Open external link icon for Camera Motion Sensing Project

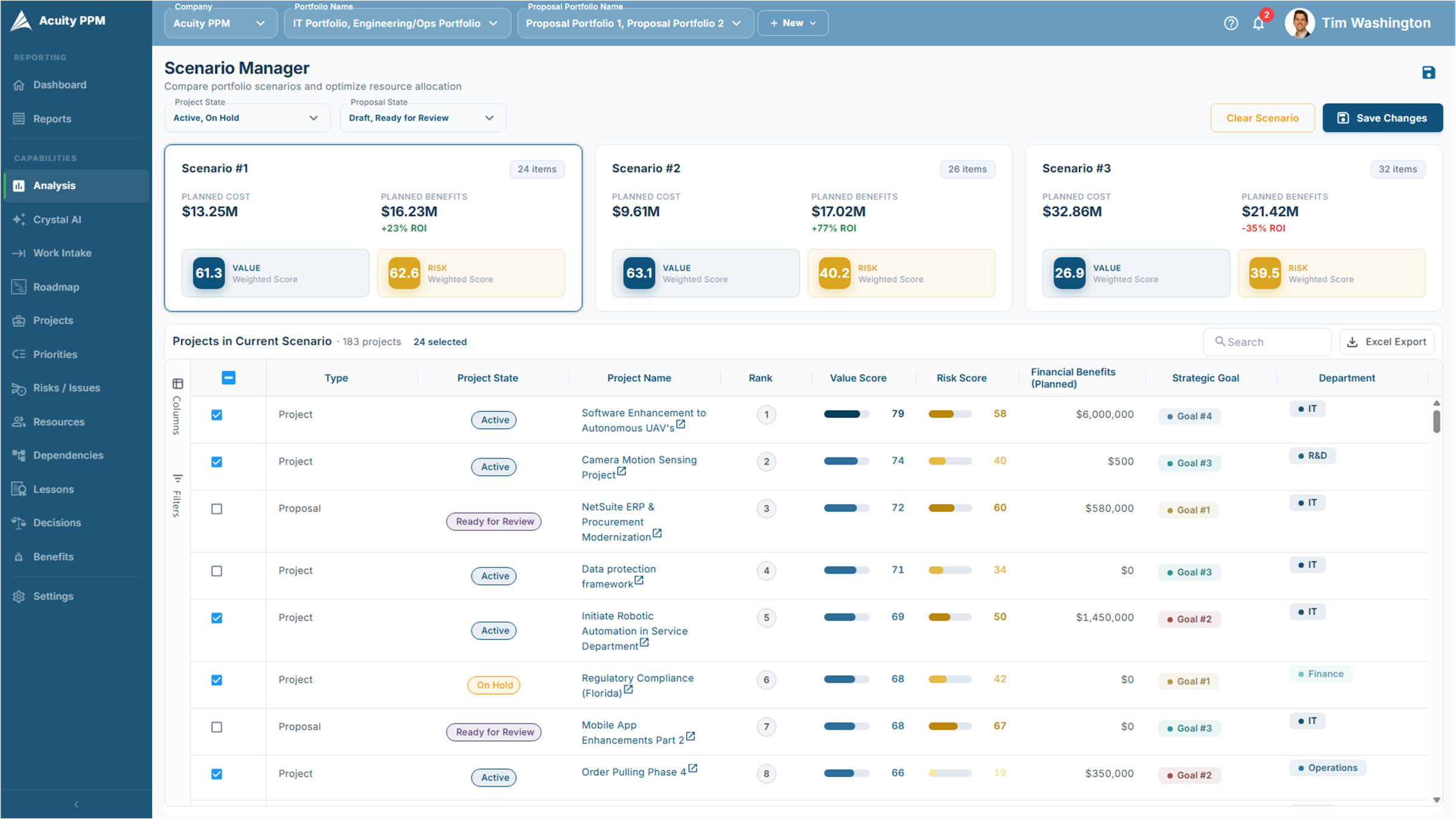(621, 471)
